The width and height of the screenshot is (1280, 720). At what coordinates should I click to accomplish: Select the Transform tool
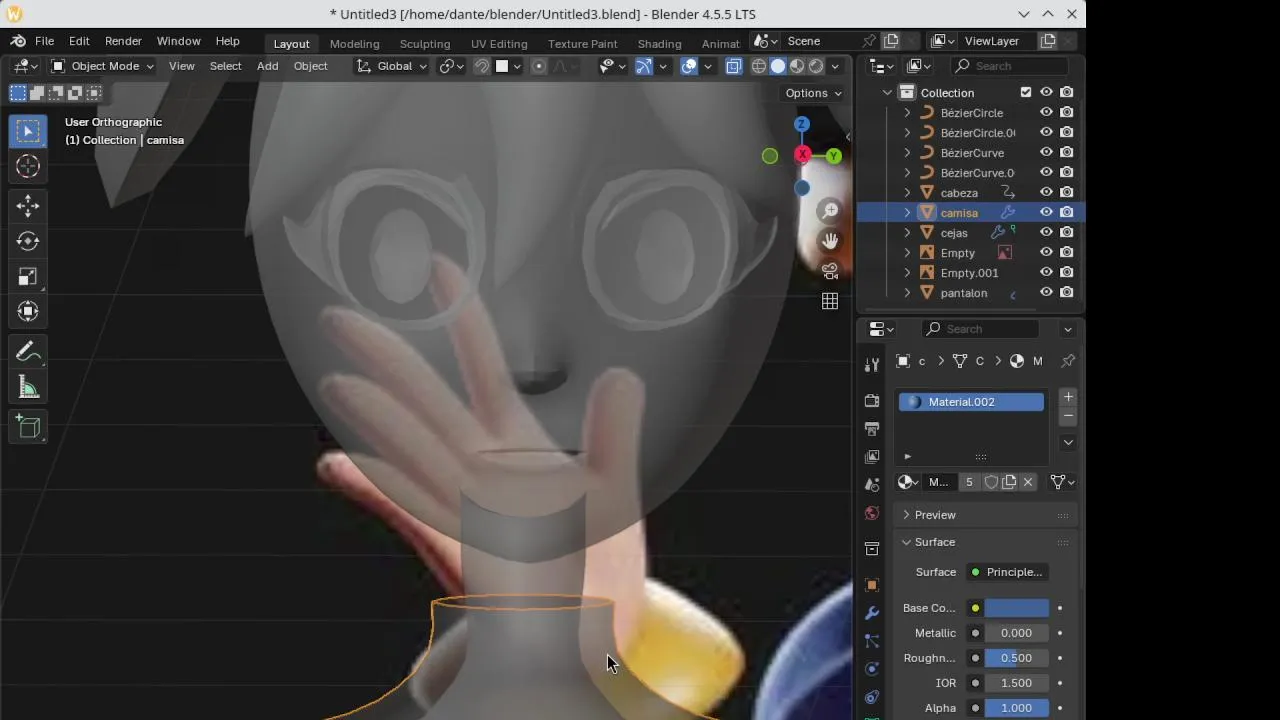pyautogui.click(x=28, y=311)
